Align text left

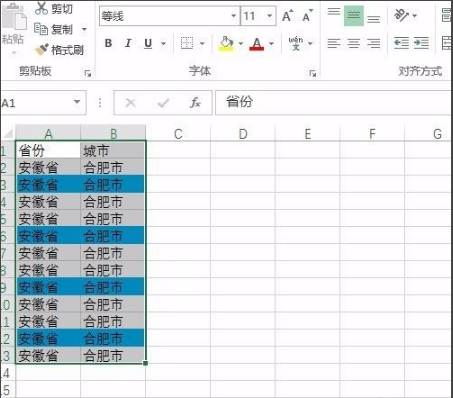pyautogui.click(x=334, y=43)
